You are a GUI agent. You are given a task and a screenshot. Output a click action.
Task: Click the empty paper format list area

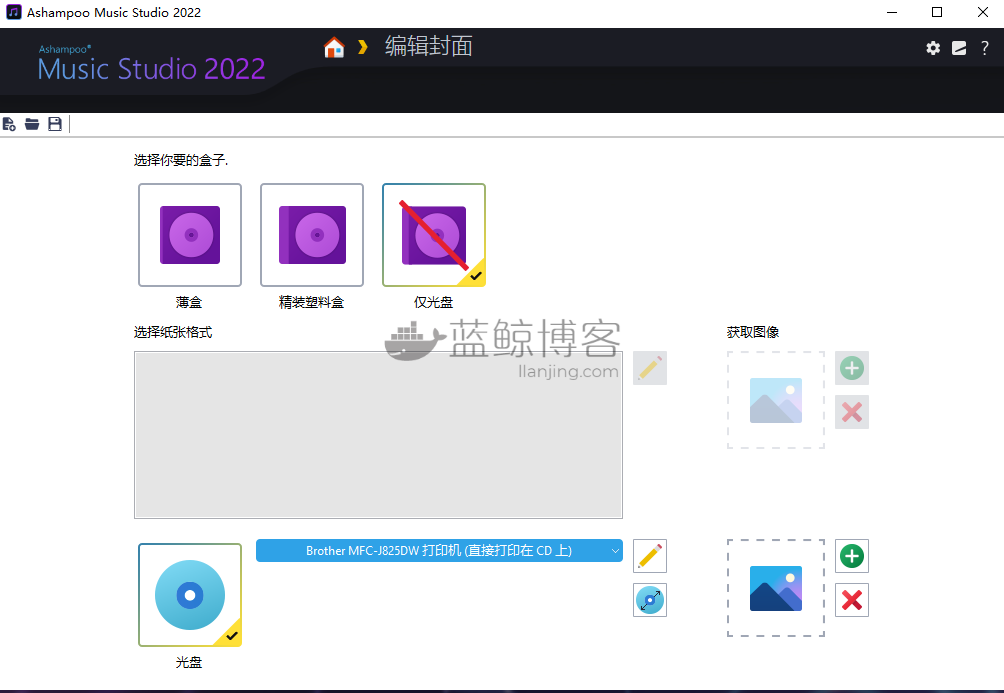tap(378, 434)
